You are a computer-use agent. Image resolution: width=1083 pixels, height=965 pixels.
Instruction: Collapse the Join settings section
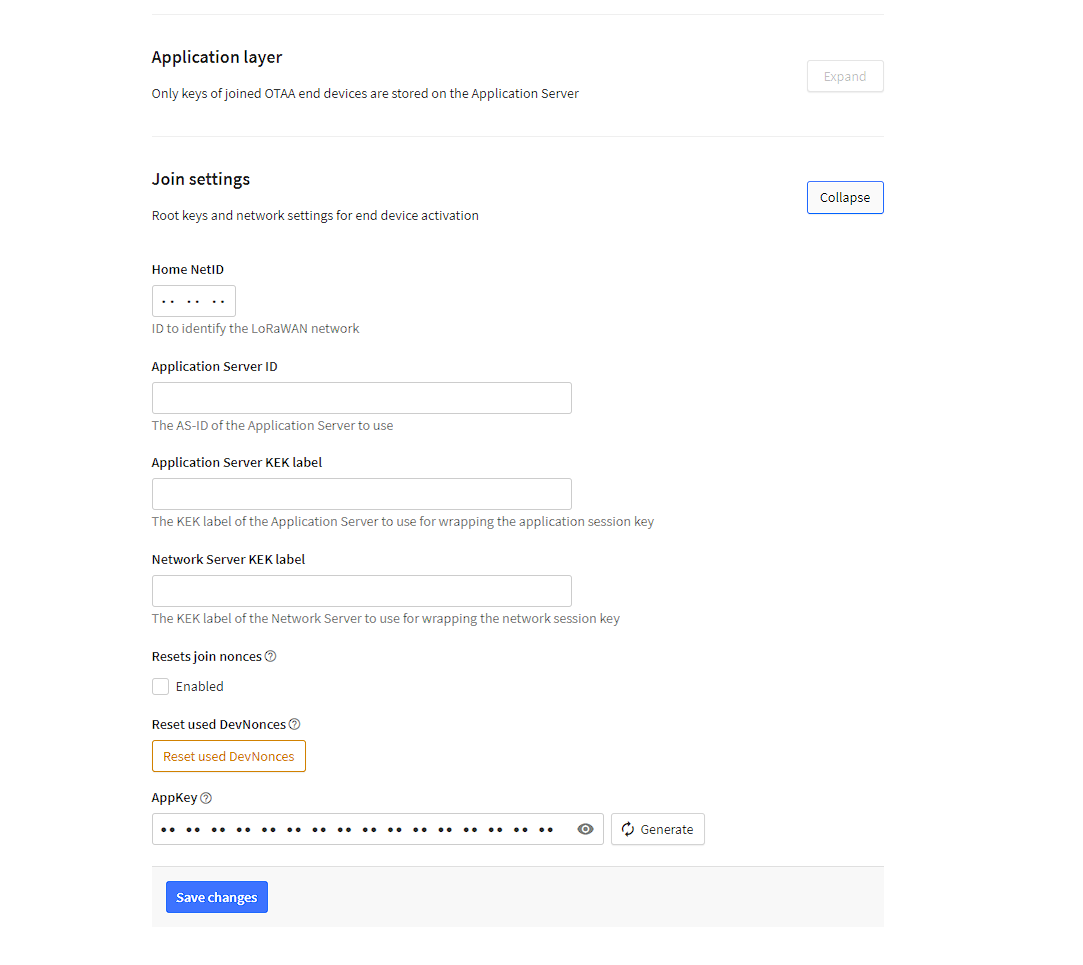point(845,198)
